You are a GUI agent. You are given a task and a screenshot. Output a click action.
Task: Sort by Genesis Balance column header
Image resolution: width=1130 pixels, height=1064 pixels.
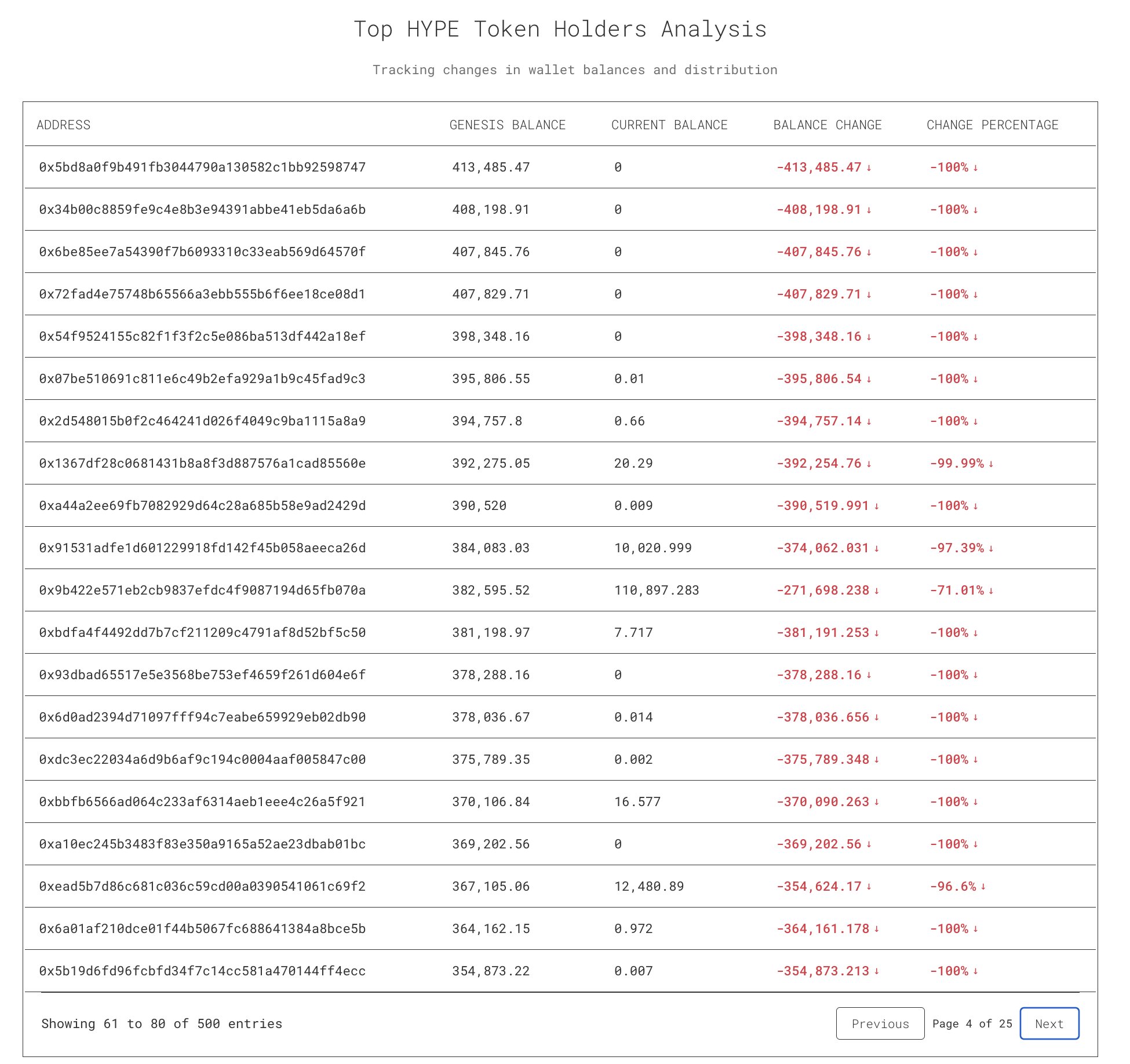tap(507, 125)
